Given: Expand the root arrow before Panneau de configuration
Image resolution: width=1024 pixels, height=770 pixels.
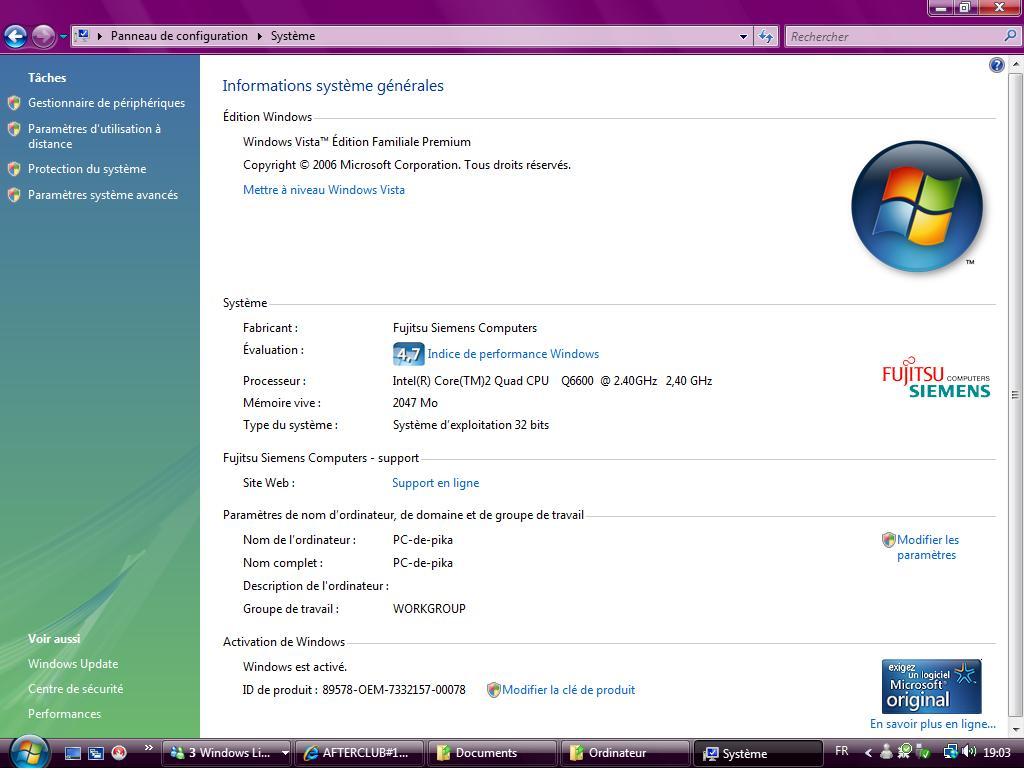Looking at the screenshot, I should pyautogui.click(x=100, y=36).
